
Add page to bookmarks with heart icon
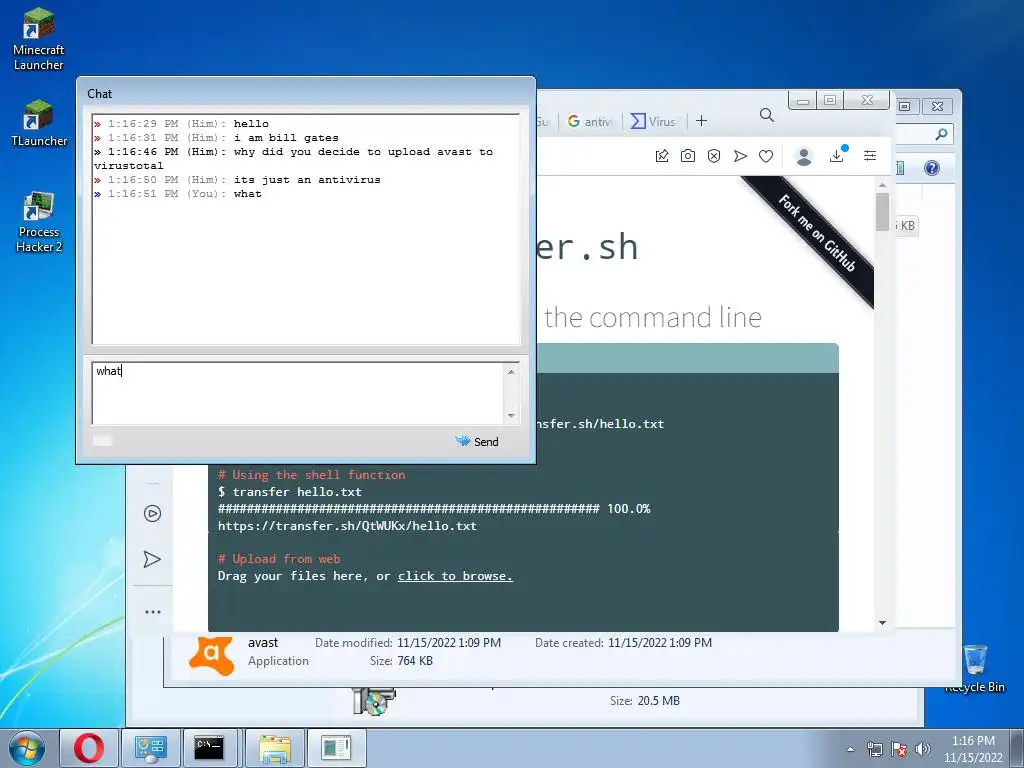766,156
